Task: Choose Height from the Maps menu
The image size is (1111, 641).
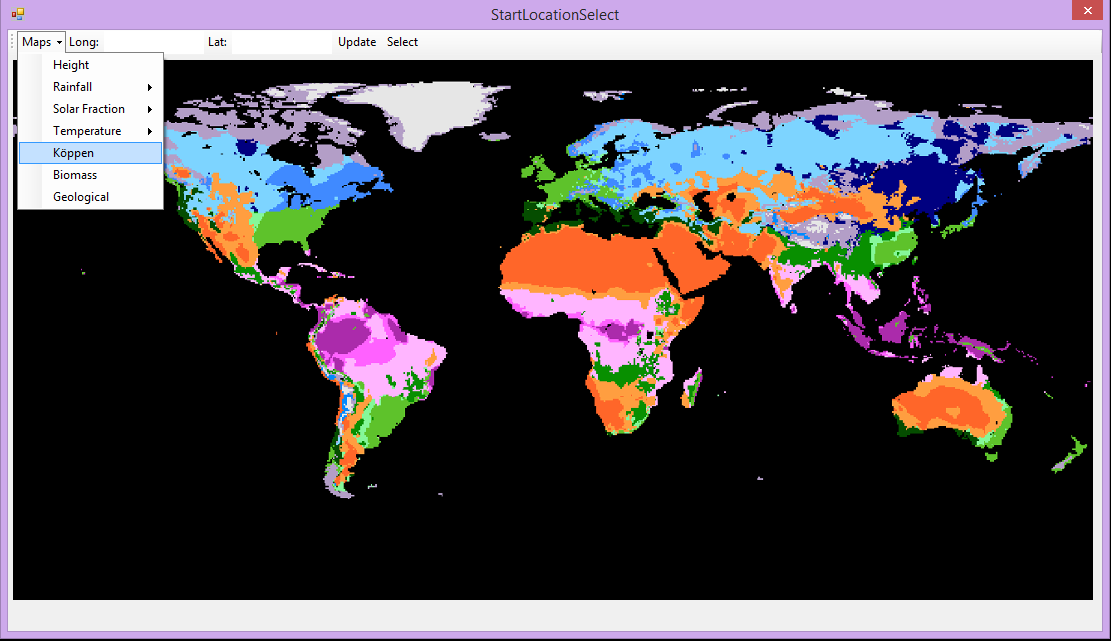Action: (x=71, y=65)
